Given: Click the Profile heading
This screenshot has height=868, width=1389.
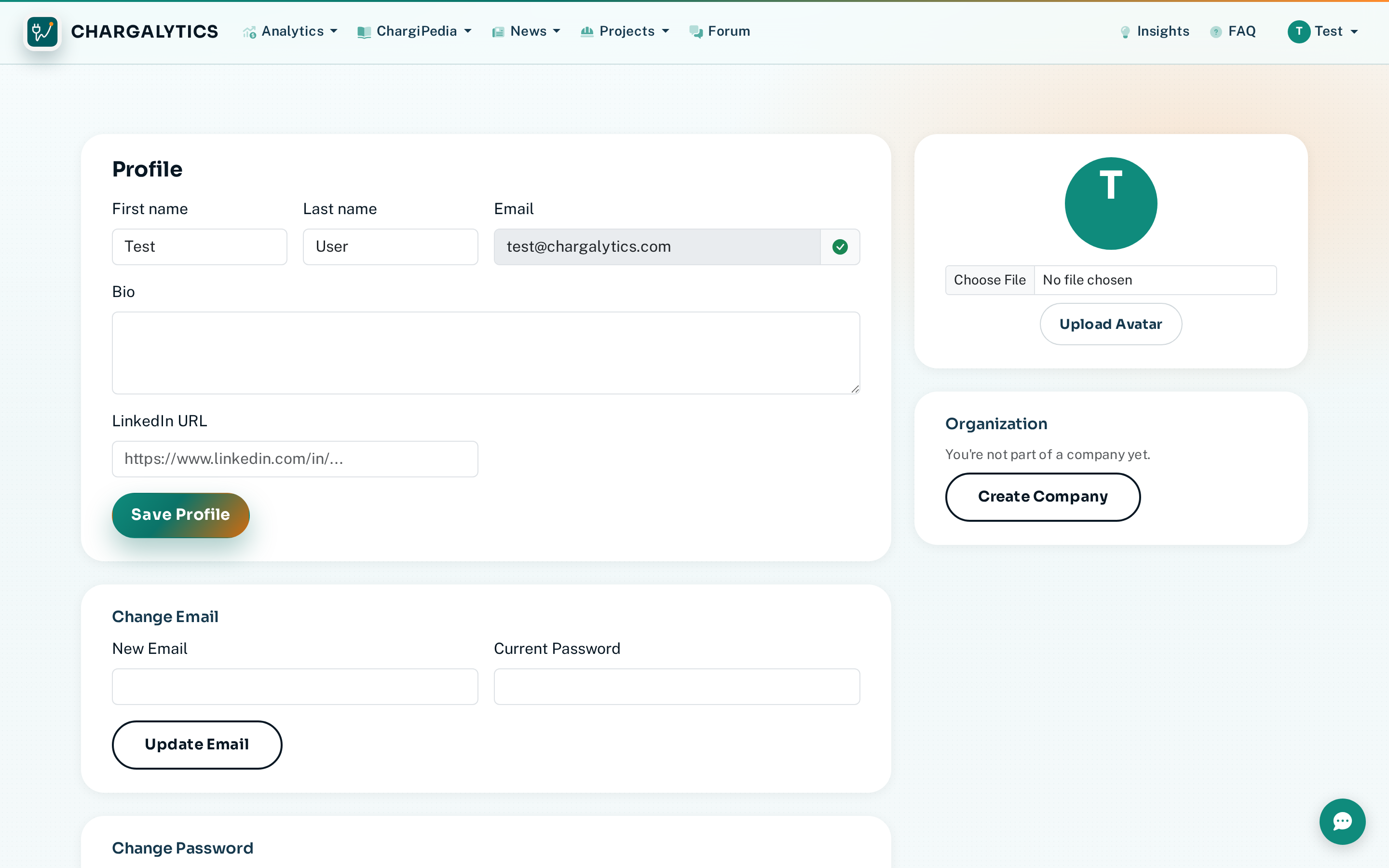Looking at the screenshot, I should pos(147,169).
